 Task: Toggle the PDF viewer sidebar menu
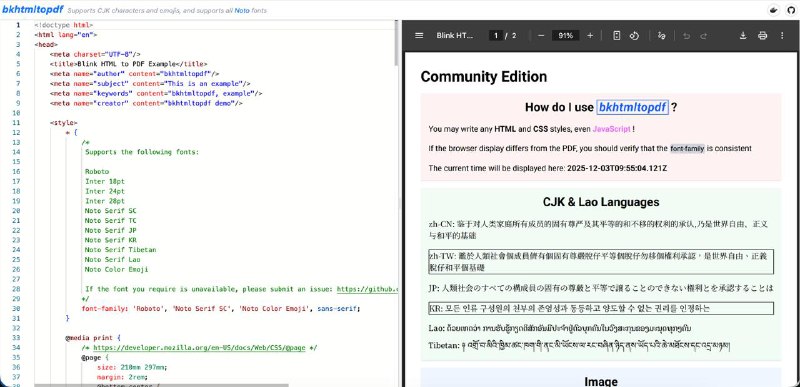(x=419, y=36)
